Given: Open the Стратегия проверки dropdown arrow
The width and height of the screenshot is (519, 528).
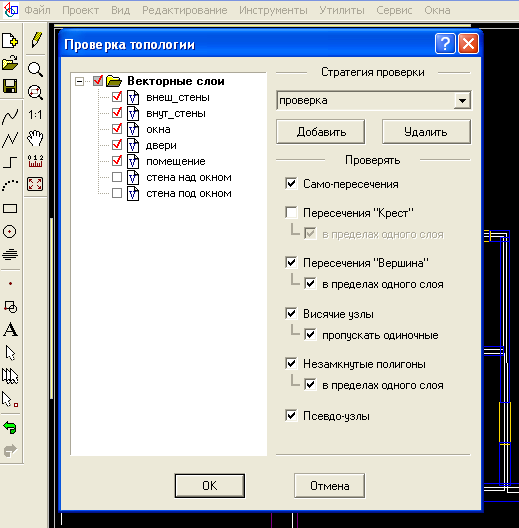Looking at the screenshot, I should point(462,100).
